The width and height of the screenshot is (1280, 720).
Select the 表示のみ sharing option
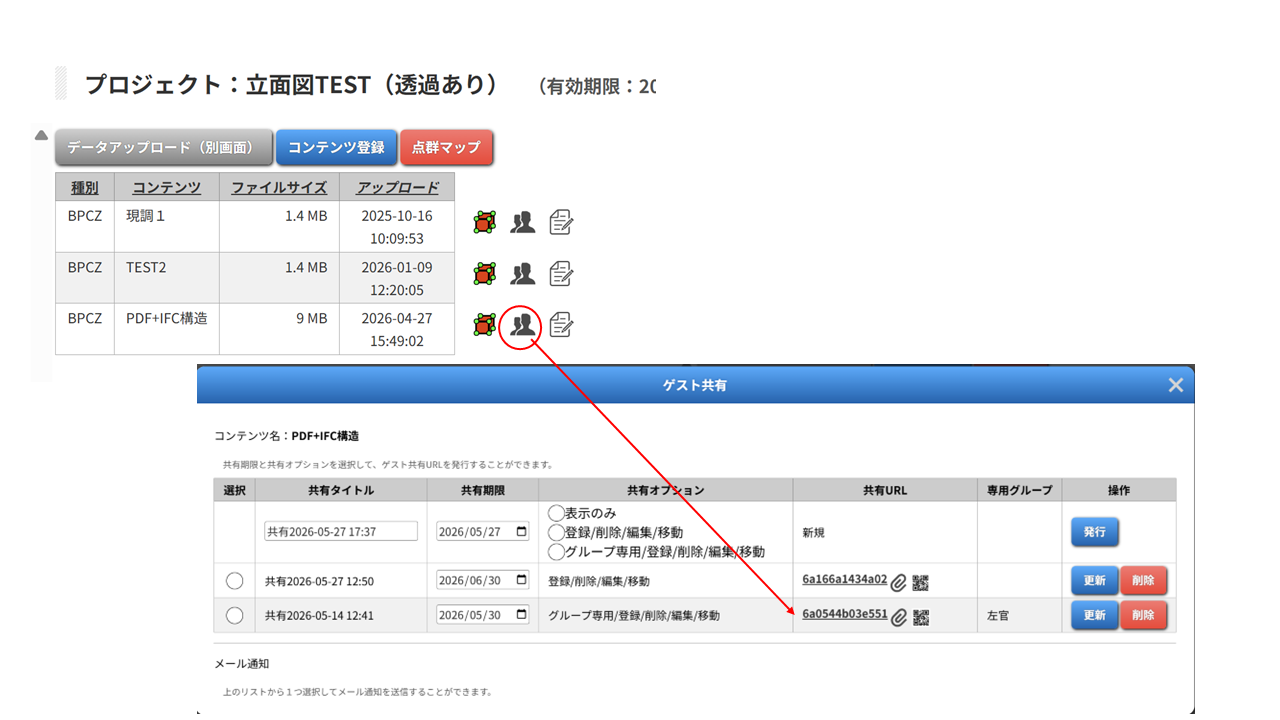pos(556,513)
